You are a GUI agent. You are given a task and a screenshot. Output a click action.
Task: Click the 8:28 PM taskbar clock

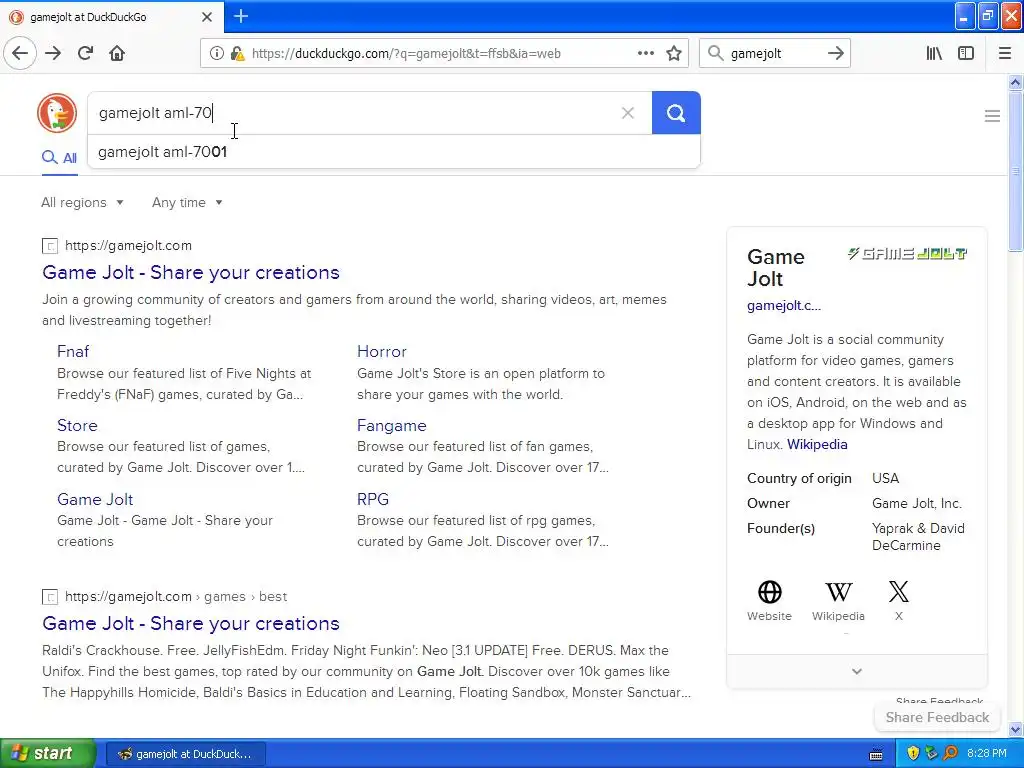(986, 754)
